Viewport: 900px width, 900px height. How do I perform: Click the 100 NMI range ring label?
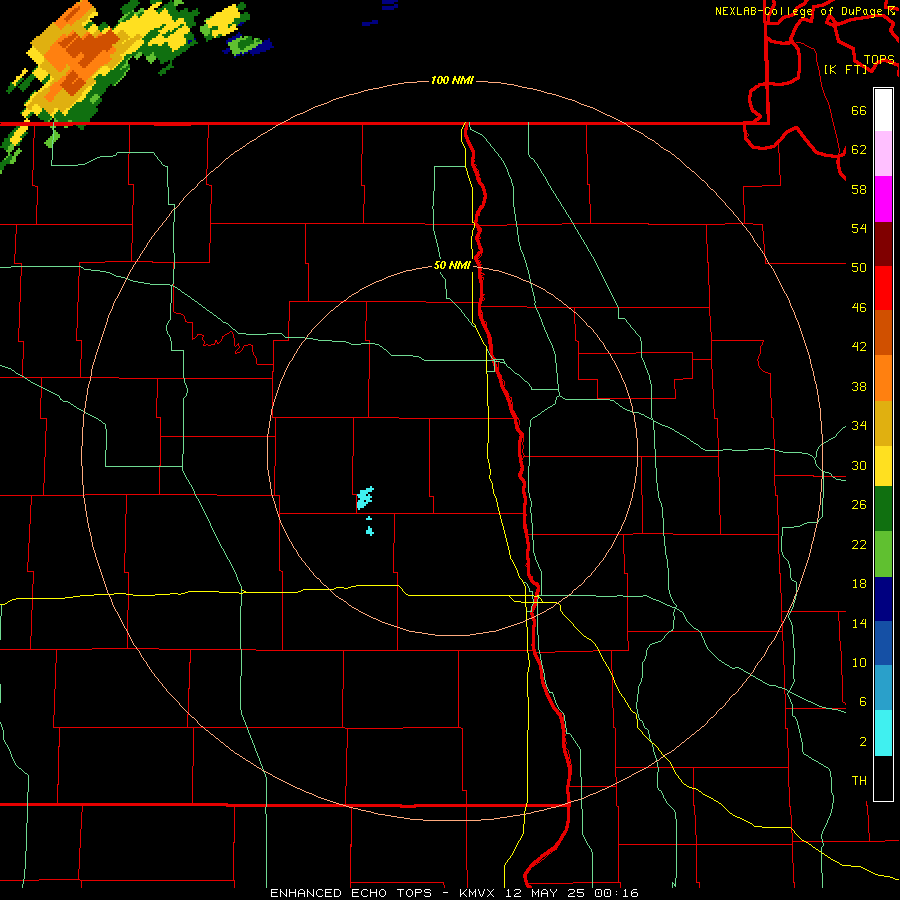[452, 80]
